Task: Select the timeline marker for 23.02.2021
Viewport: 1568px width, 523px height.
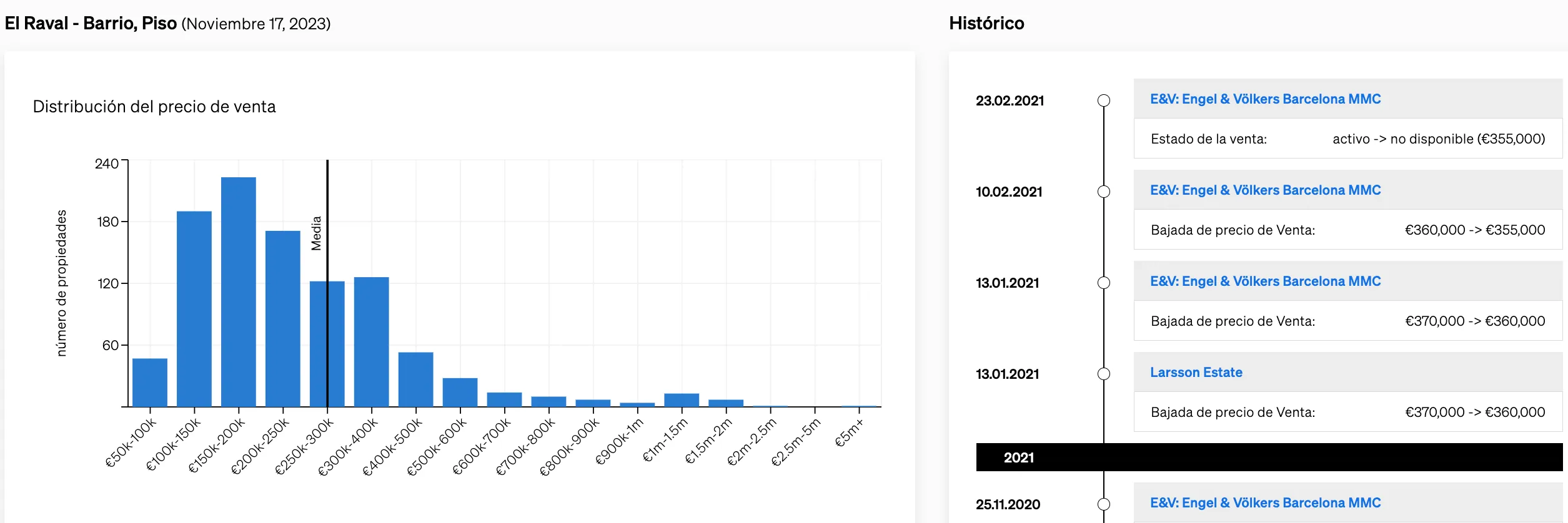Action: point(1104,100)
